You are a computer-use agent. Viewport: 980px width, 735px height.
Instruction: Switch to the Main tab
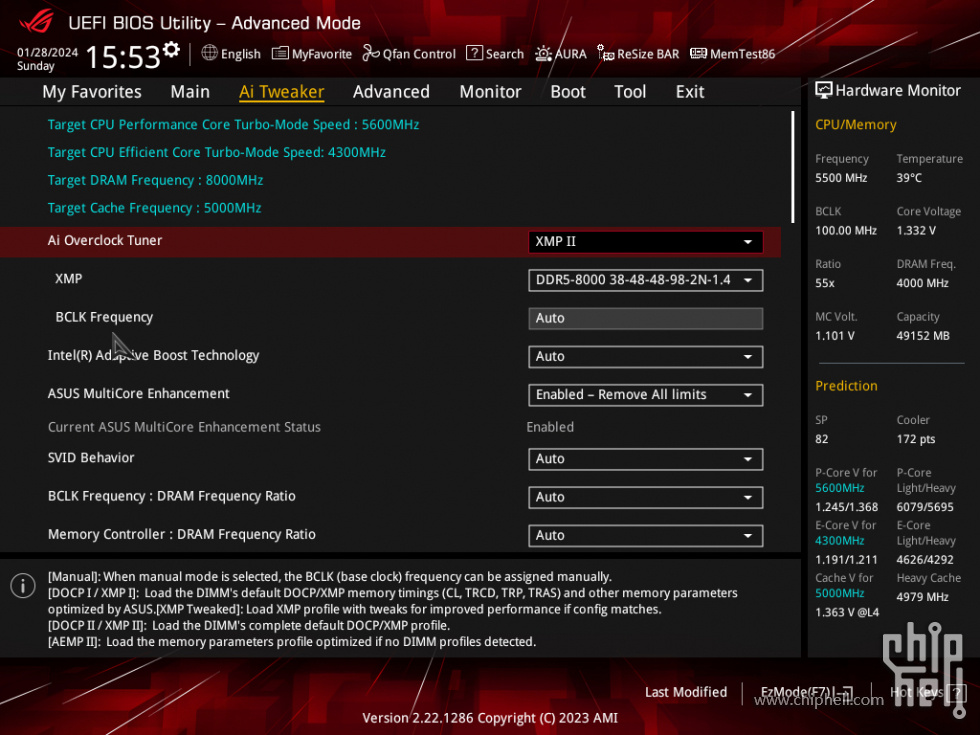(190, 92)
